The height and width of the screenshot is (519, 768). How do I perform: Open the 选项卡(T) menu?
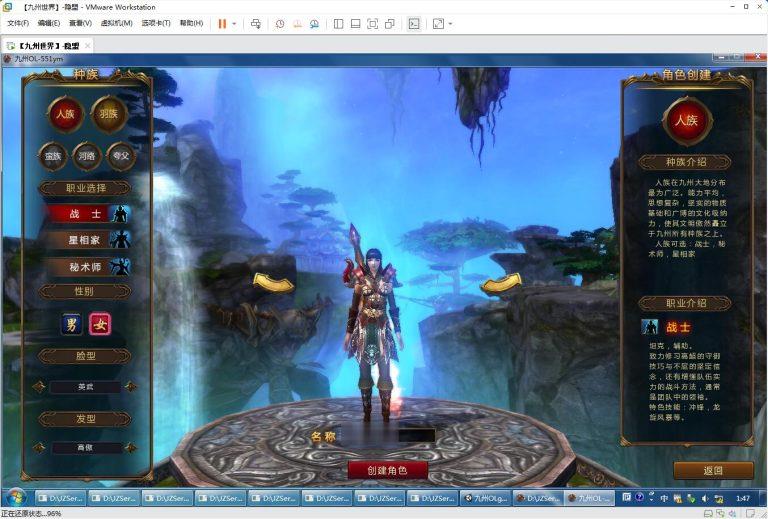pos(156,23)
